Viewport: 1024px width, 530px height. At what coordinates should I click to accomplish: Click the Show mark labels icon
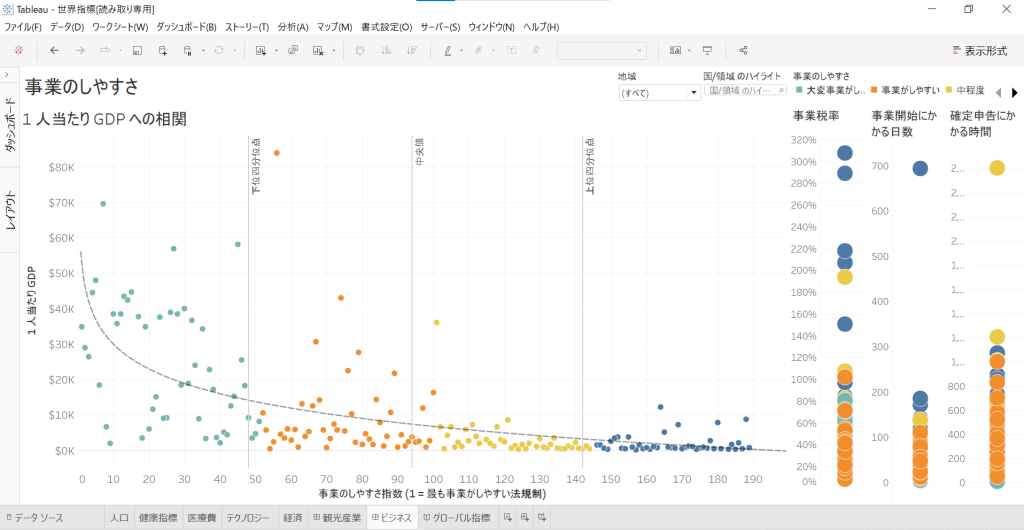pos(511,50)
